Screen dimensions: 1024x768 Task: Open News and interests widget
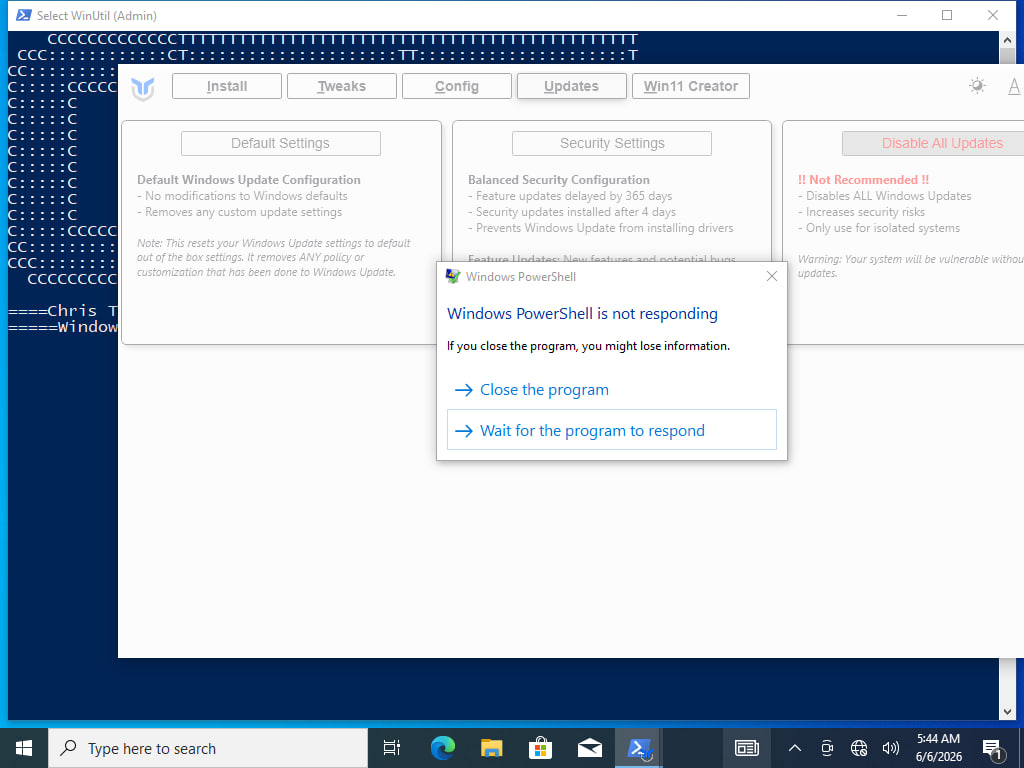tap(746, 748)
